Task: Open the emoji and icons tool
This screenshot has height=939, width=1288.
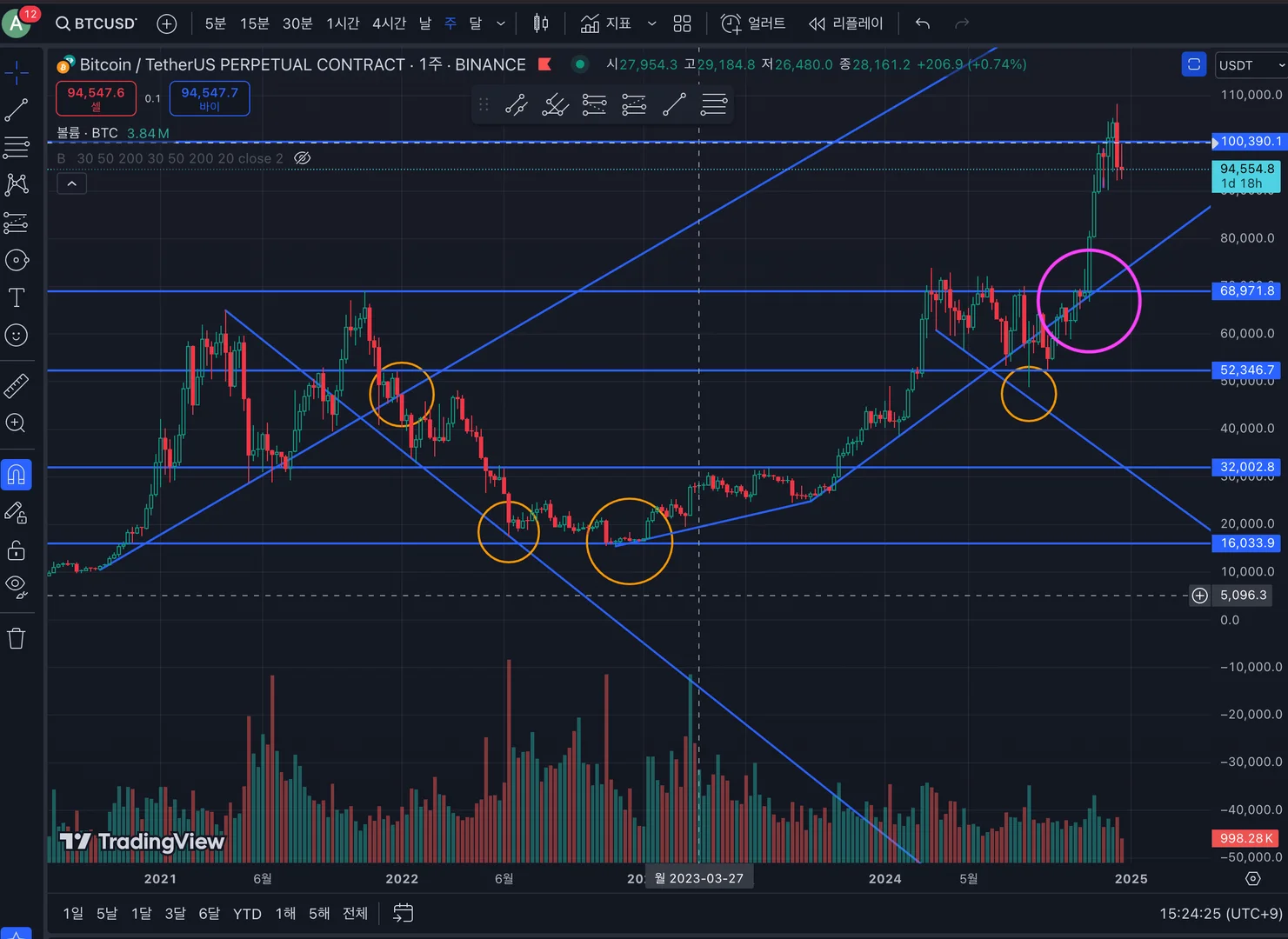Action: (17, 336)
